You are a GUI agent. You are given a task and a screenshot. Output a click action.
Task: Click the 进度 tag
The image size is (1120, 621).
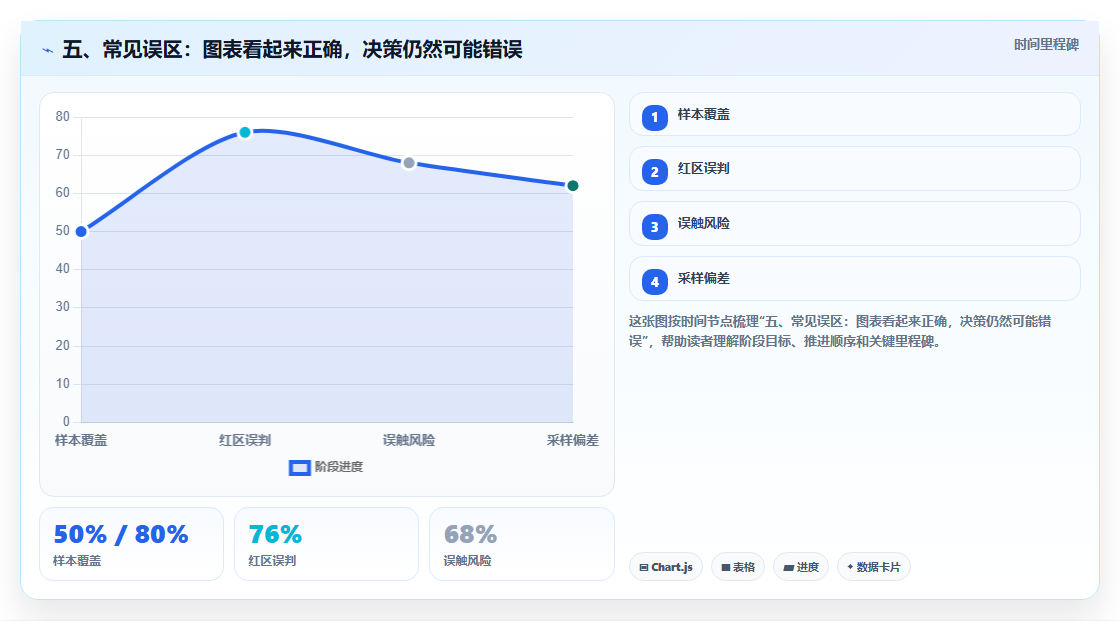pyautogui.click(x=801, y=567)
